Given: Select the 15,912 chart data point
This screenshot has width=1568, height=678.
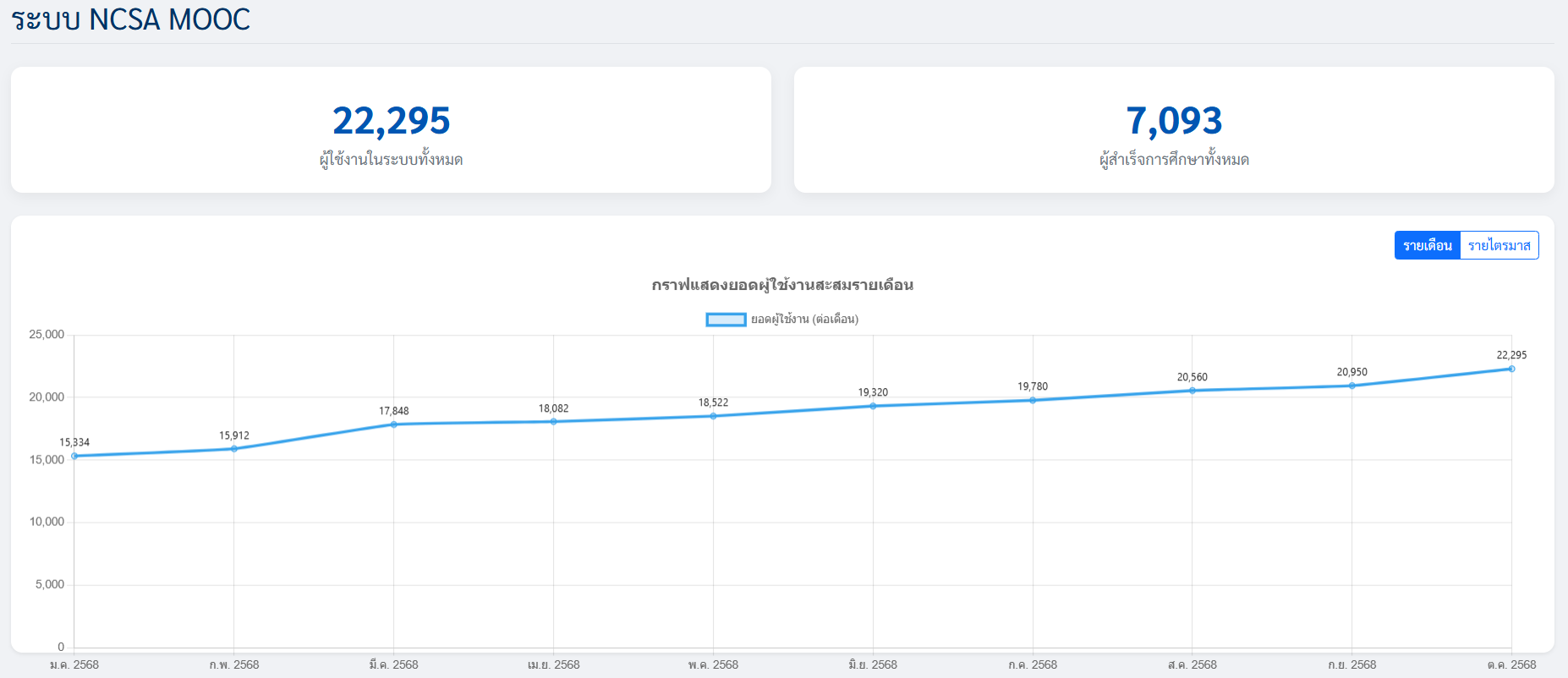Looking at the screenshot, I should 234,449.
